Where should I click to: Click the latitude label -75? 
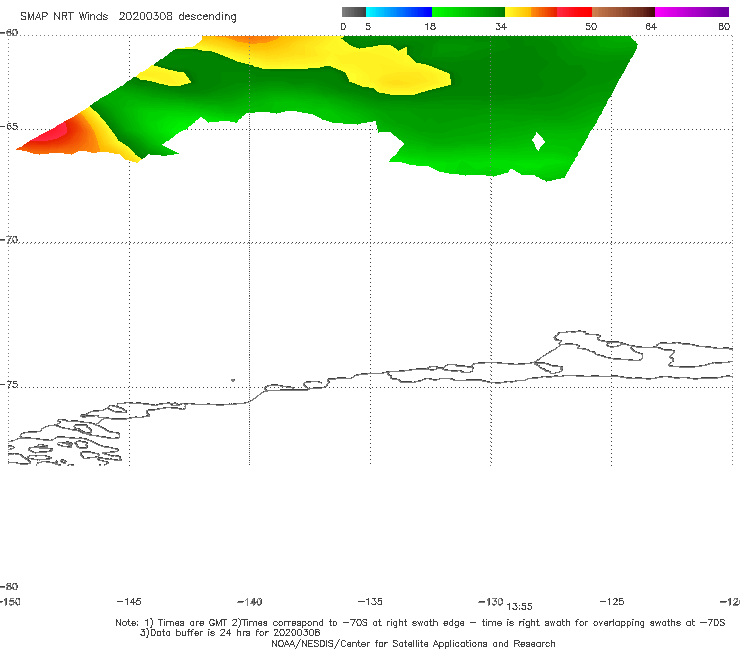click(9, 384)
